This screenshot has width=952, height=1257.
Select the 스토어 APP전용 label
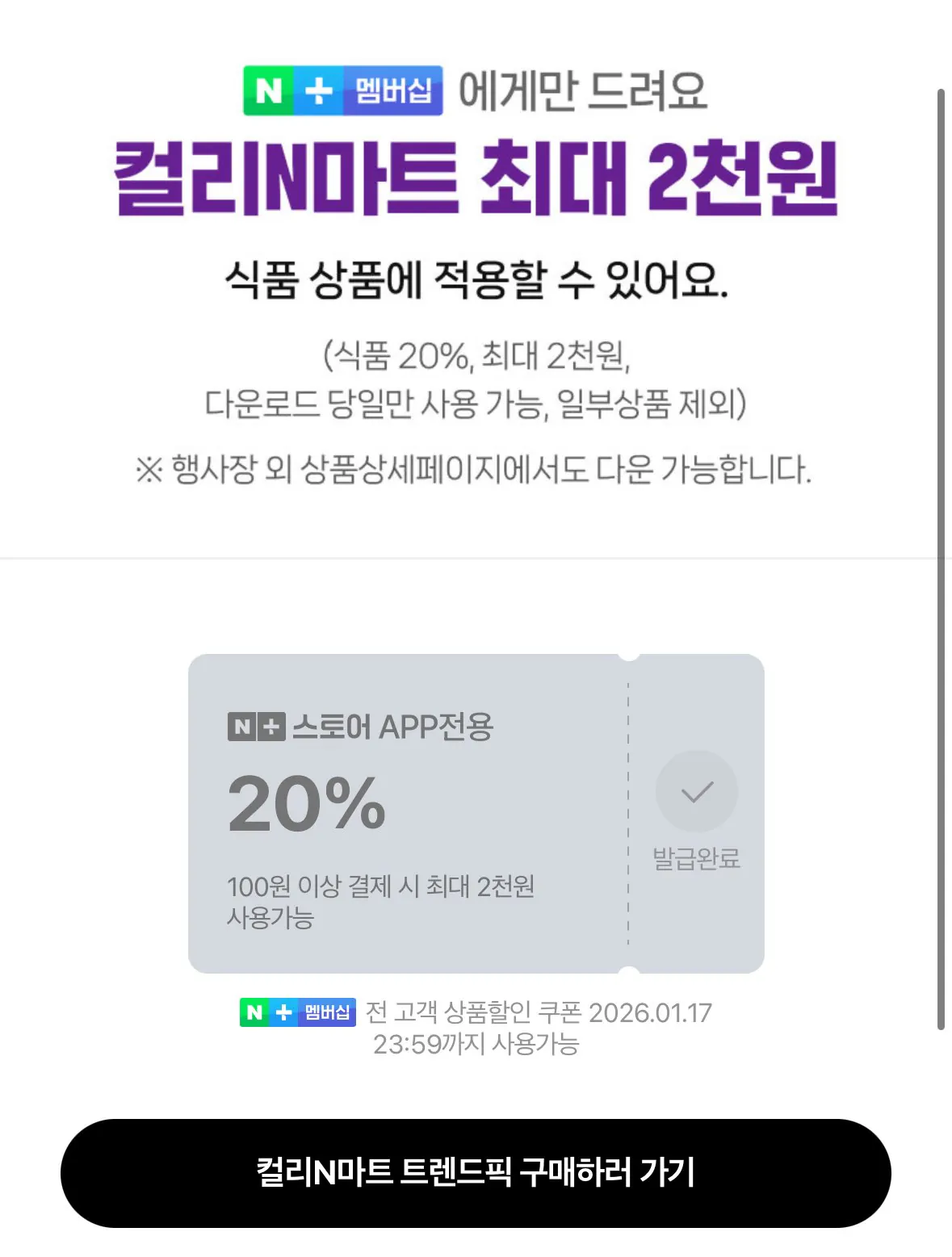tap(393, 726)
